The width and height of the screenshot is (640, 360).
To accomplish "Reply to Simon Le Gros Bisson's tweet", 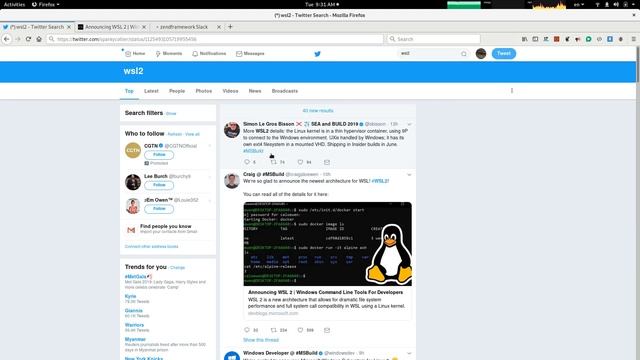I will pos(247,162).
